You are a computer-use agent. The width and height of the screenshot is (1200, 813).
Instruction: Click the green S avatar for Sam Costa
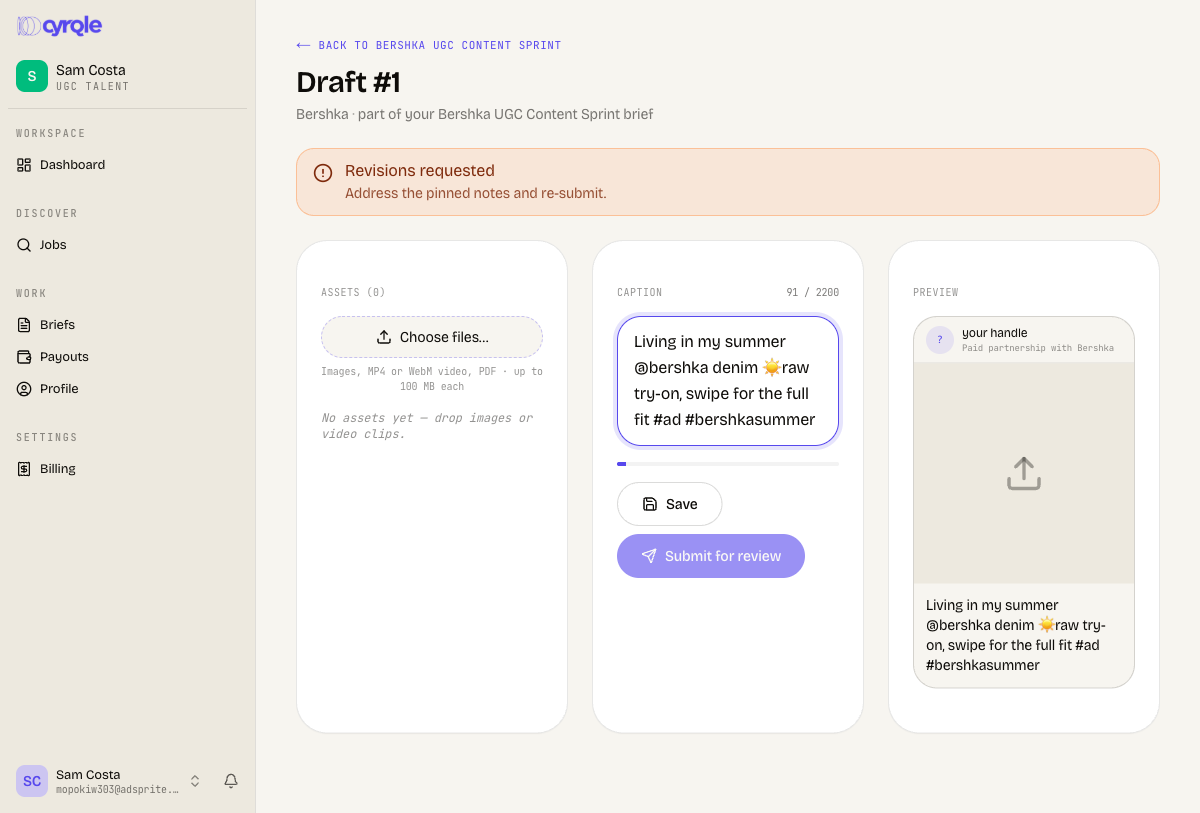pos(32,76)
